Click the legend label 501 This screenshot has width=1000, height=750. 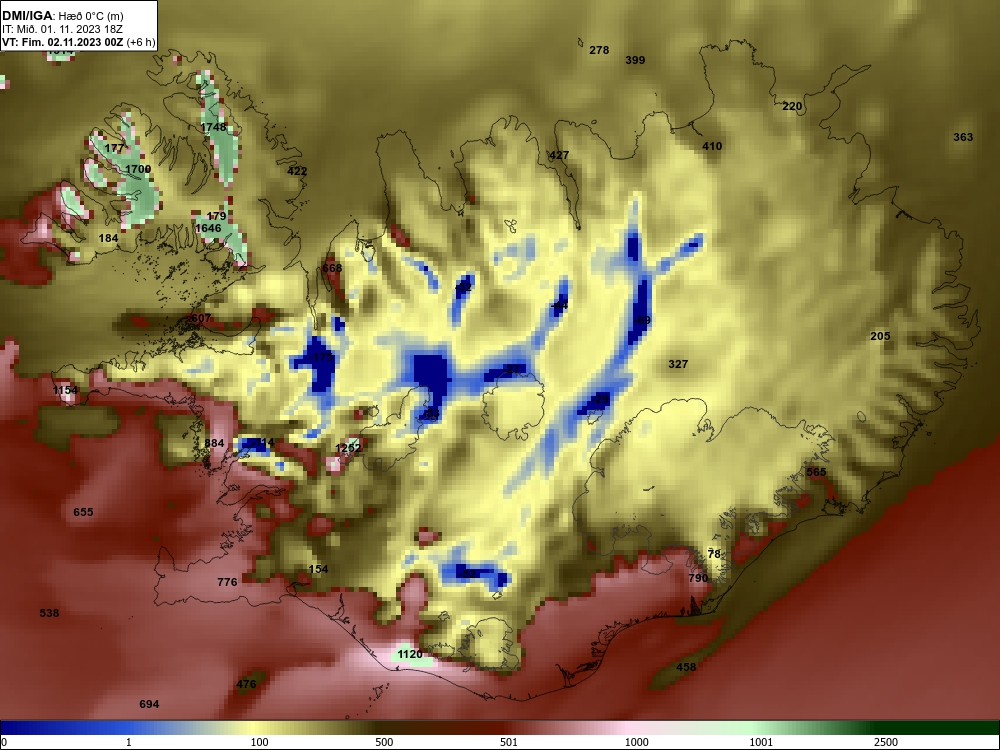(x=509, y=742)
